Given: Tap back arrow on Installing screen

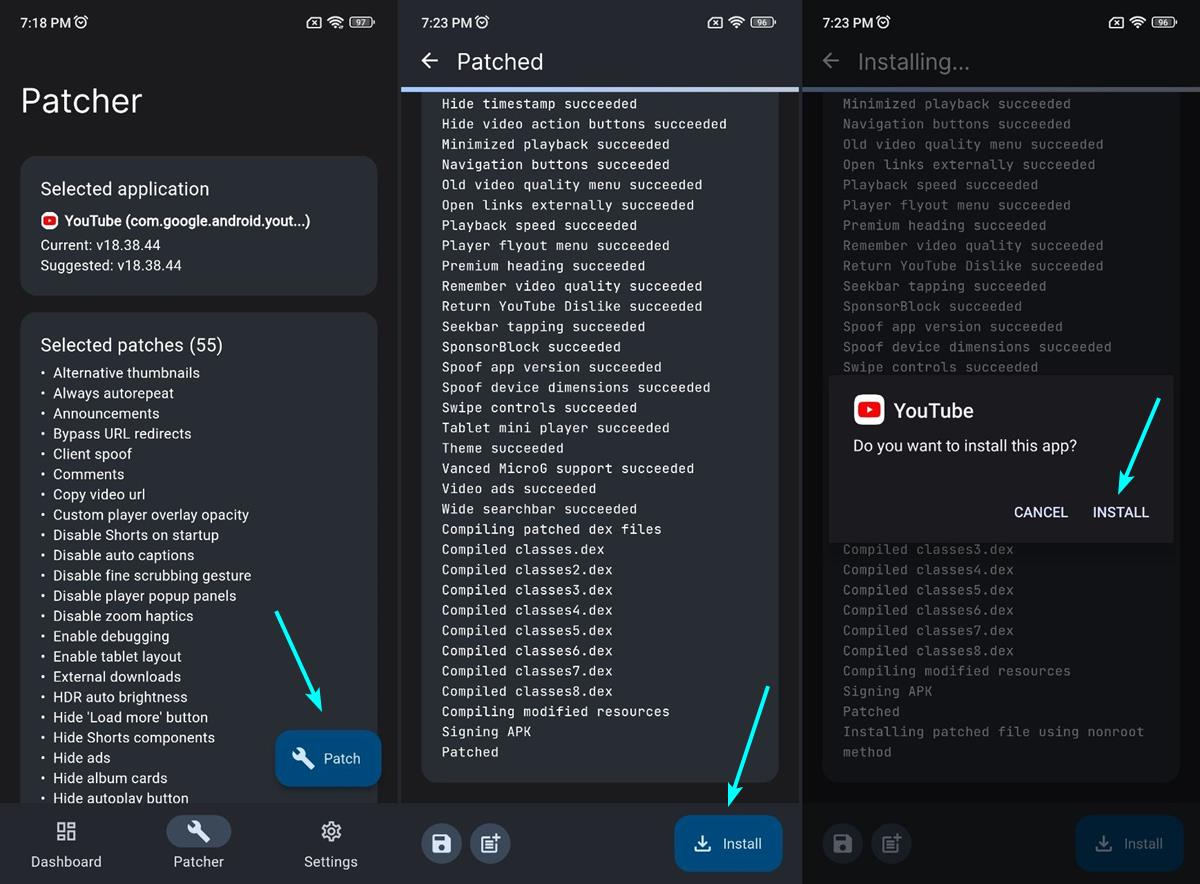Looking at the screenshot, I should 830,61.
